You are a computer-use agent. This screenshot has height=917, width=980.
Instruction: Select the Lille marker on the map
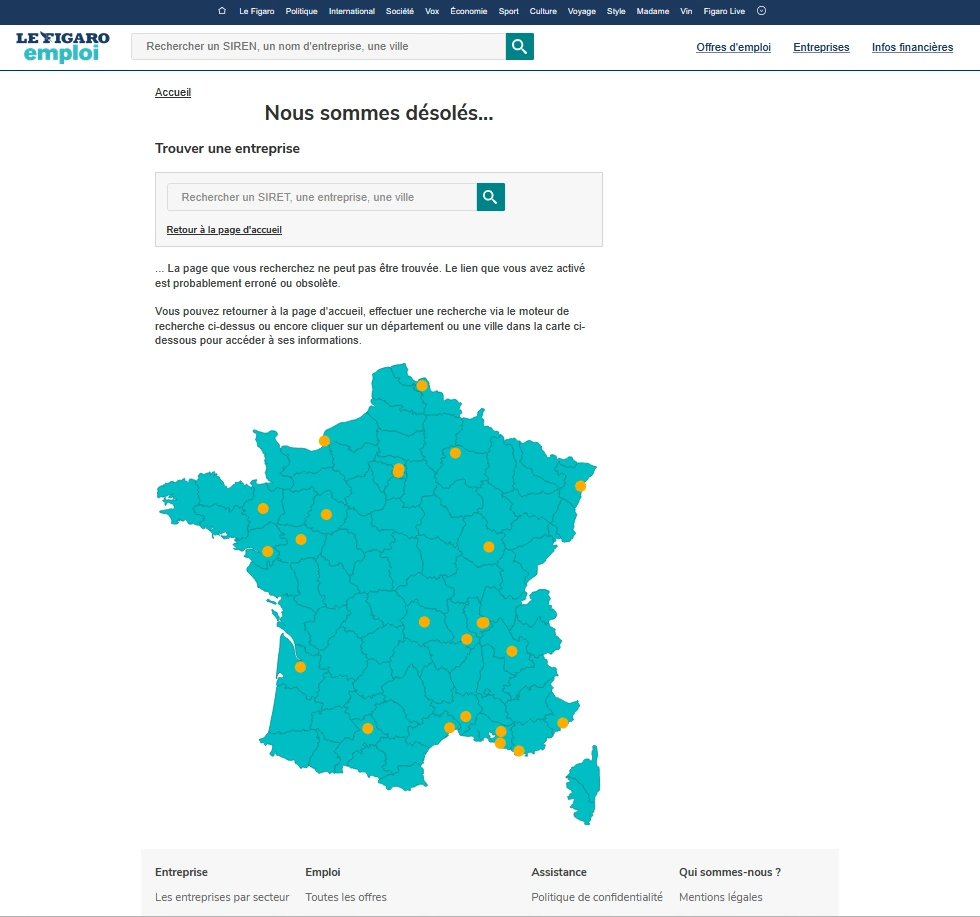[x=422, y=385]
